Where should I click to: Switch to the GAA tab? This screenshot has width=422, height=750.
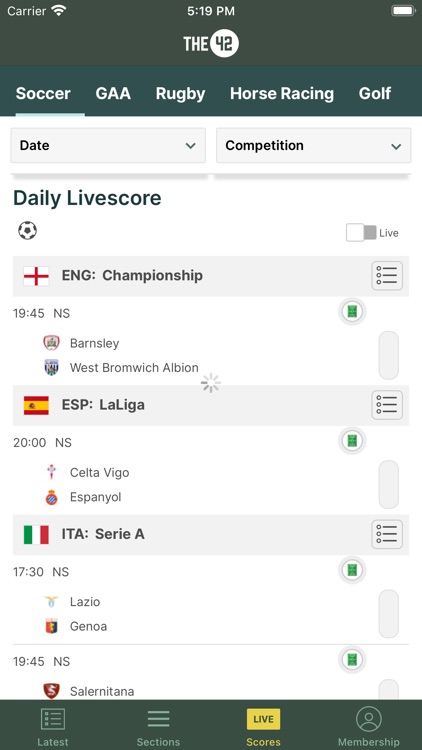point(113,93)
